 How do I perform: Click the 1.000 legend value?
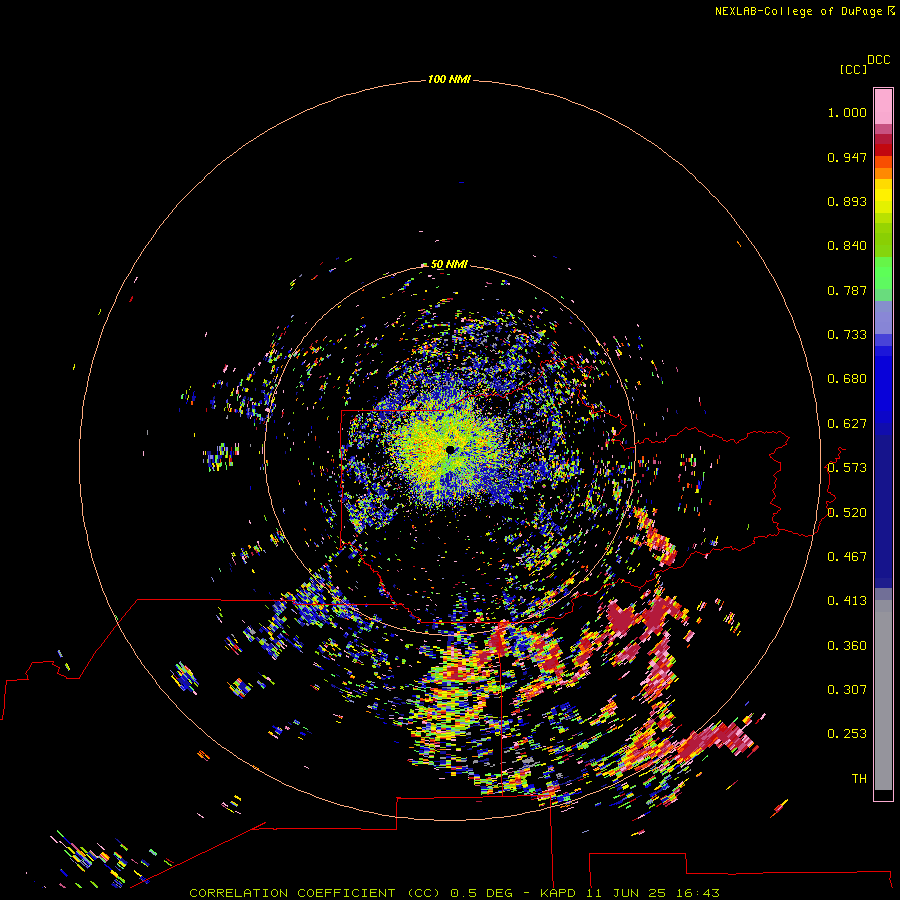pos(847,112)
